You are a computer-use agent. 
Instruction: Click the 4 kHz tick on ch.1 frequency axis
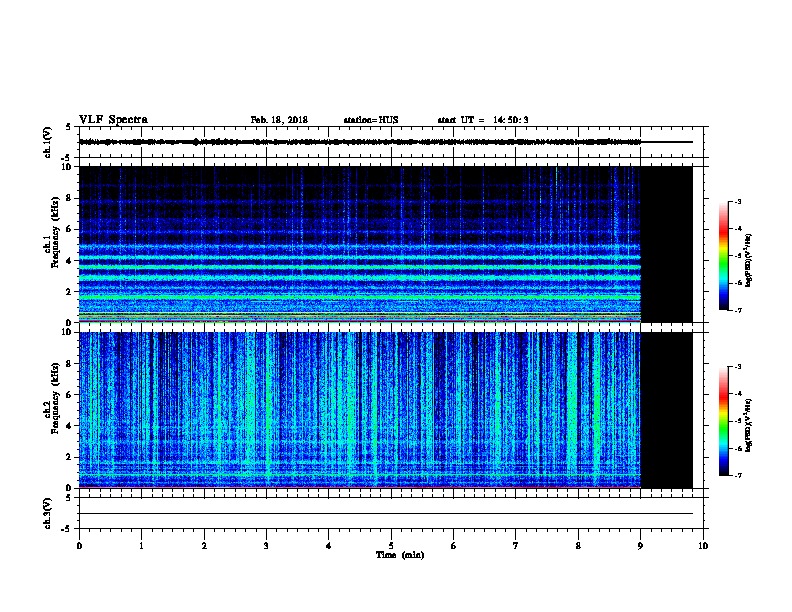69,260
